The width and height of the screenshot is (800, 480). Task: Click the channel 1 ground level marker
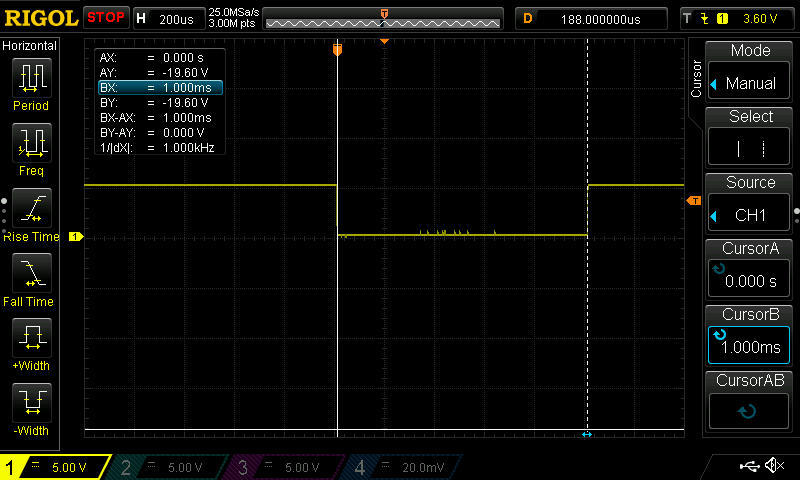pos(76,237)
